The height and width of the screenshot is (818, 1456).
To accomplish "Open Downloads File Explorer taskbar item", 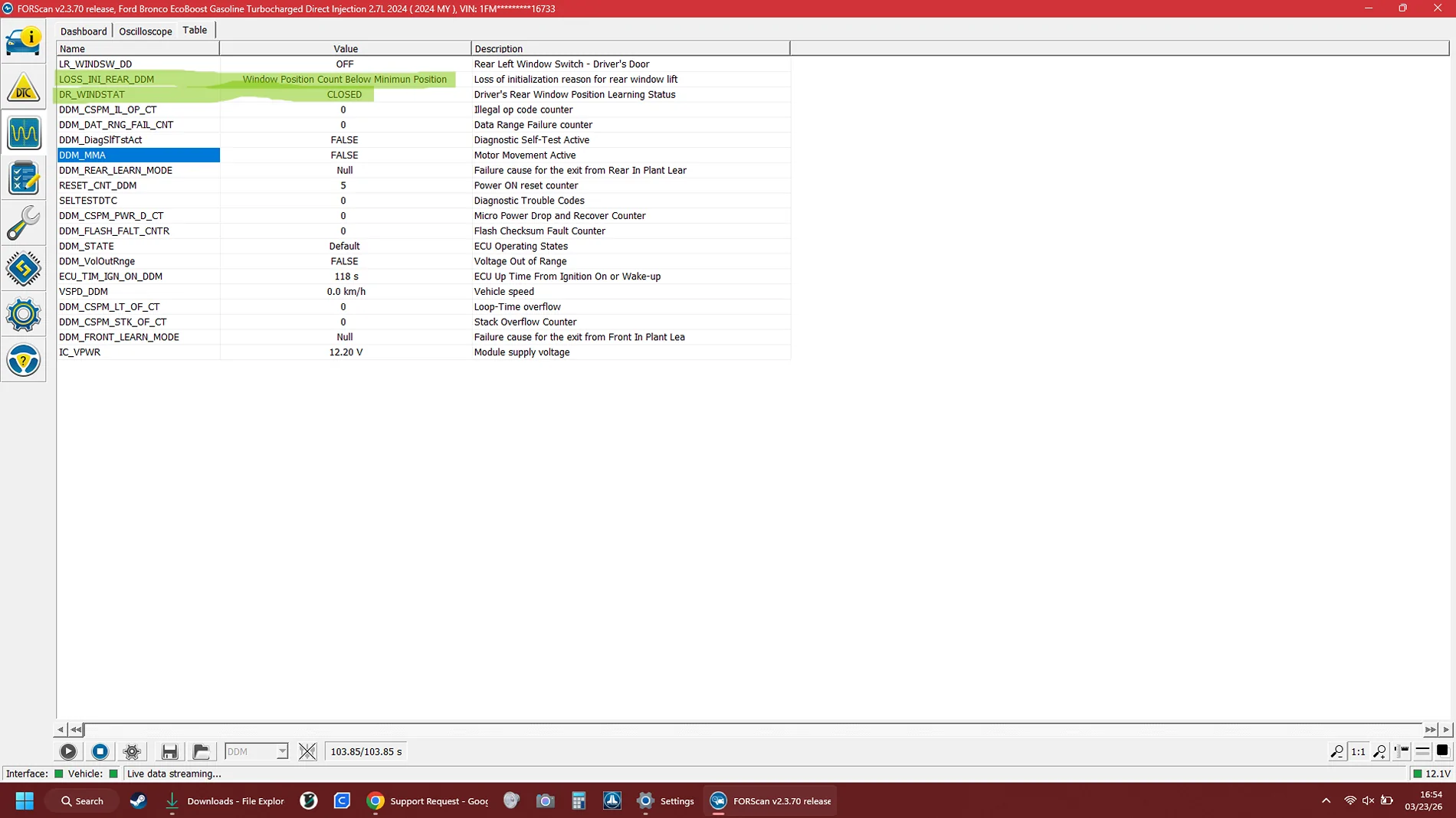I will click(225, 801).
